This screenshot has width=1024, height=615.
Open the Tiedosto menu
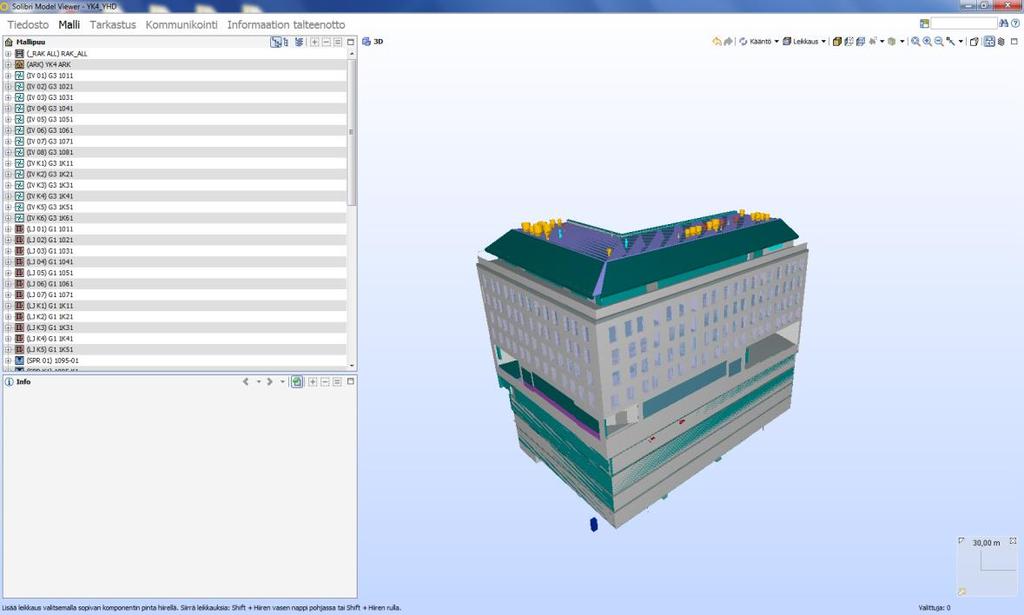click(x=28, y=25)
